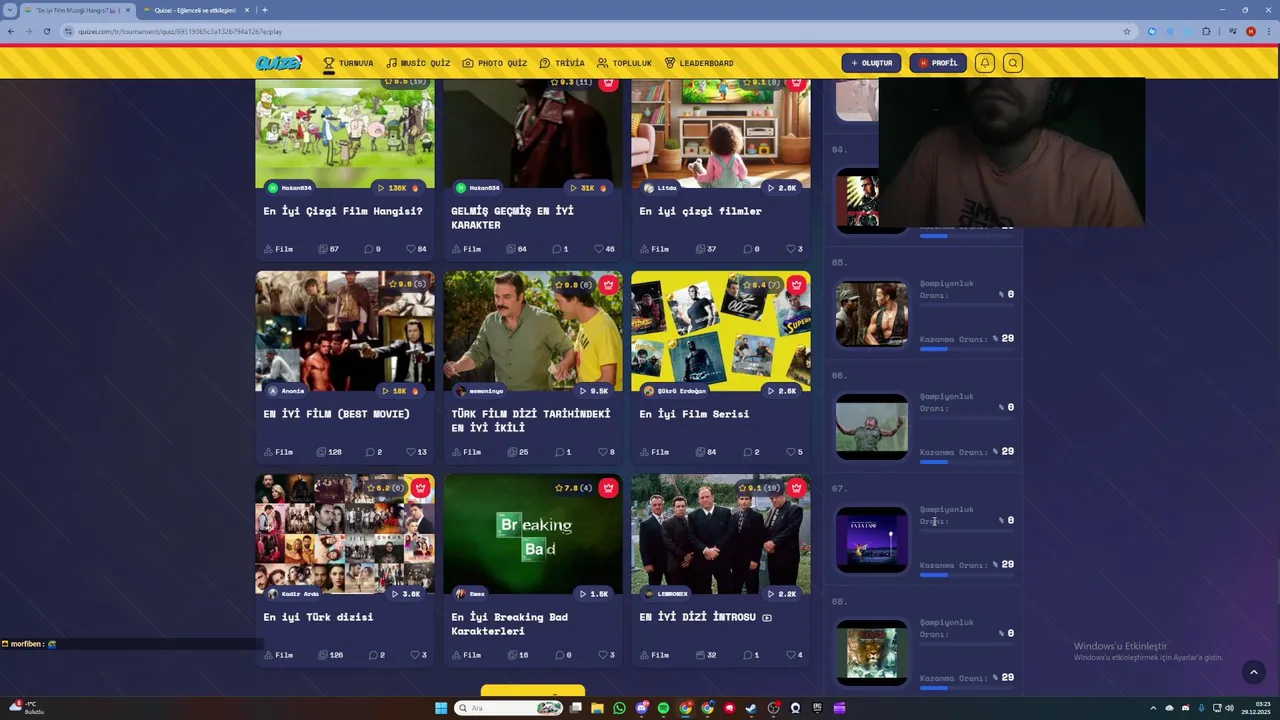Click the taskbar search box
The image size is (1280, 720).
pyautogui.click(x=509, y=708)
